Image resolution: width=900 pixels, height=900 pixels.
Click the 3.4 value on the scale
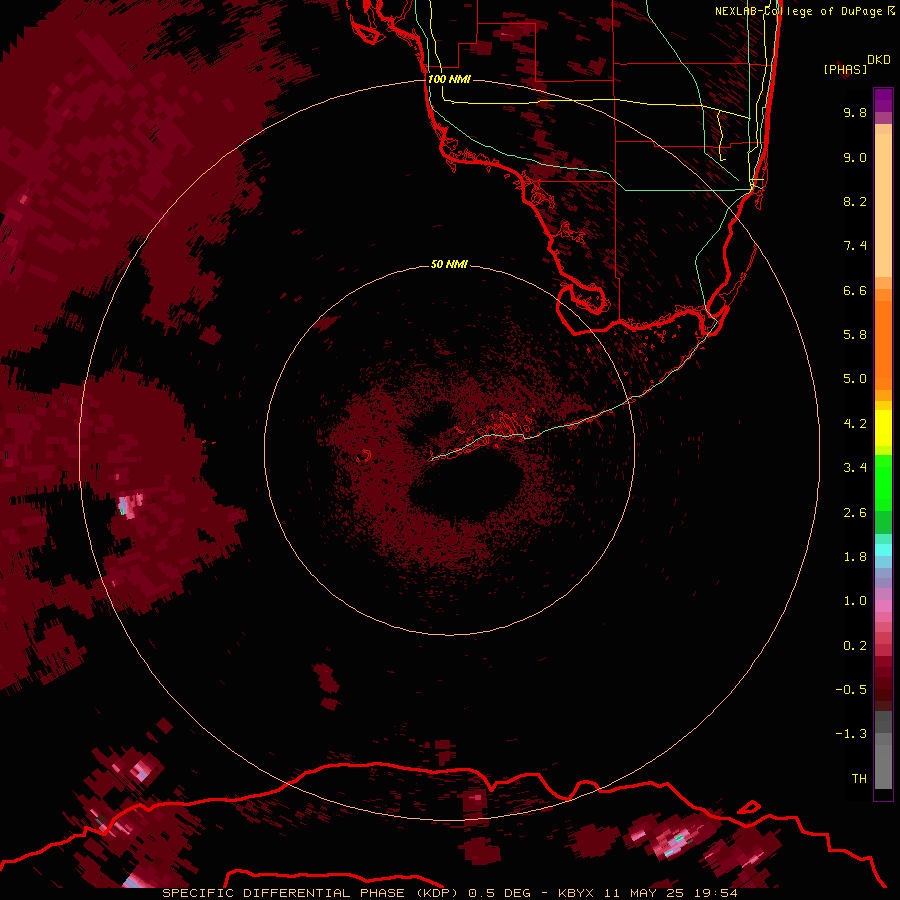[x=855, y=468]
